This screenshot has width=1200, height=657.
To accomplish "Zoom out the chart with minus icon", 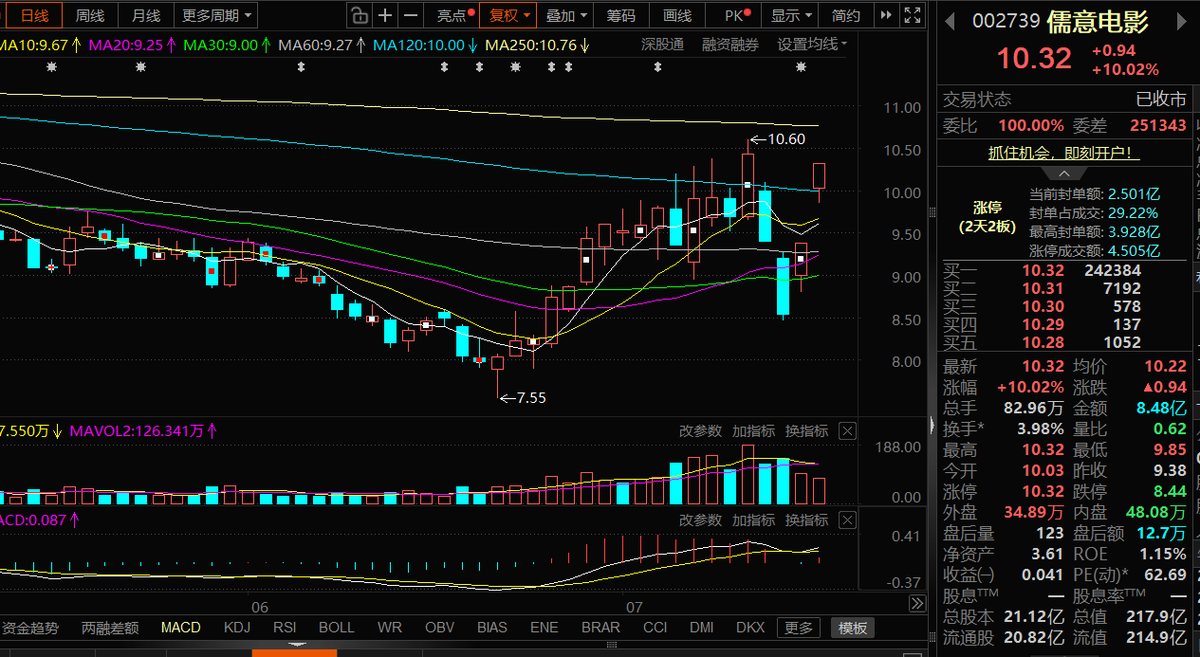I will point(410,15).
